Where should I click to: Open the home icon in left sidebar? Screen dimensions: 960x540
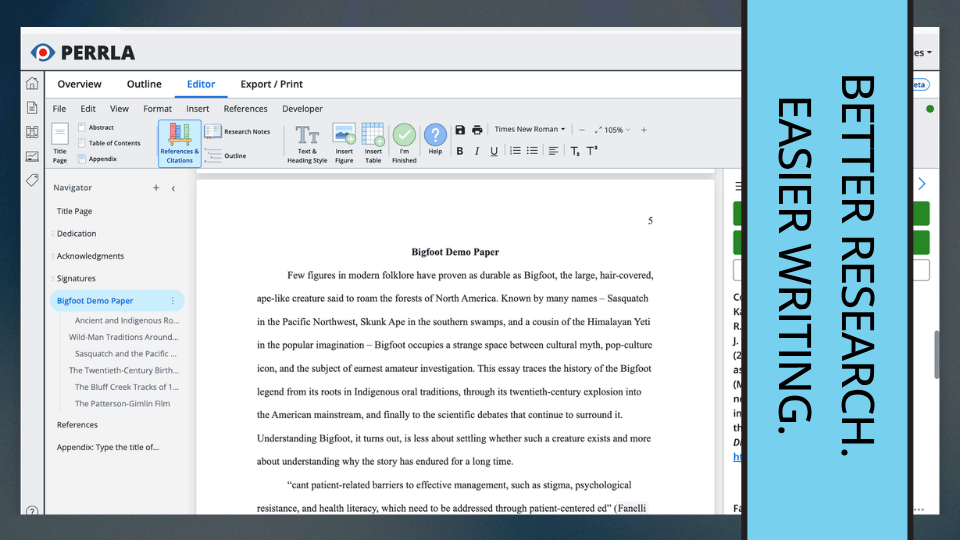click(32, 83)
